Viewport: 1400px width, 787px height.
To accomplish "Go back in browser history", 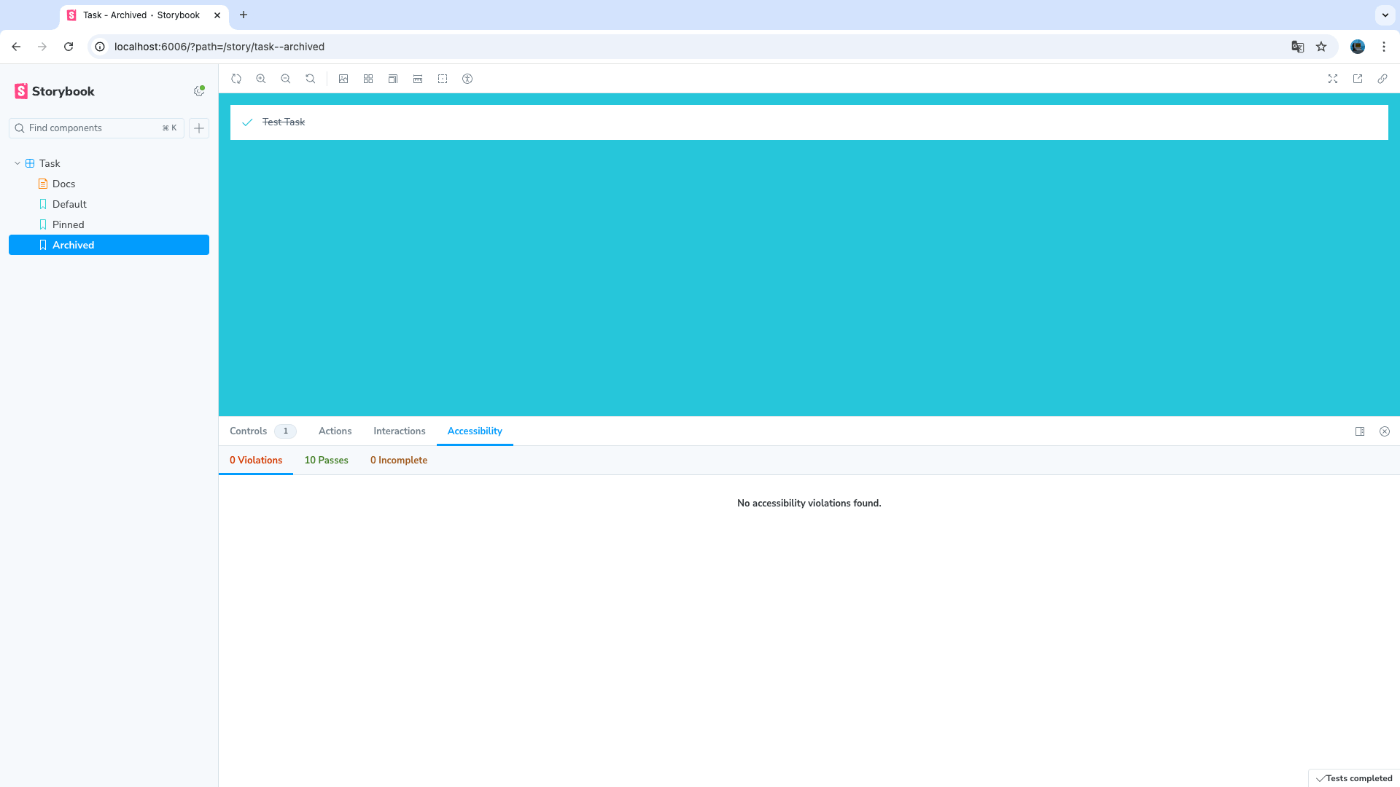I will (x=16, y=46).
